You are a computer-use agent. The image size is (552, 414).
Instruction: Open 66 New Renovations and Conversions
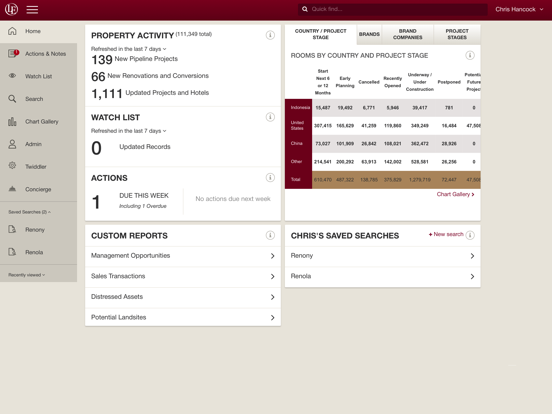coord(150,76)
